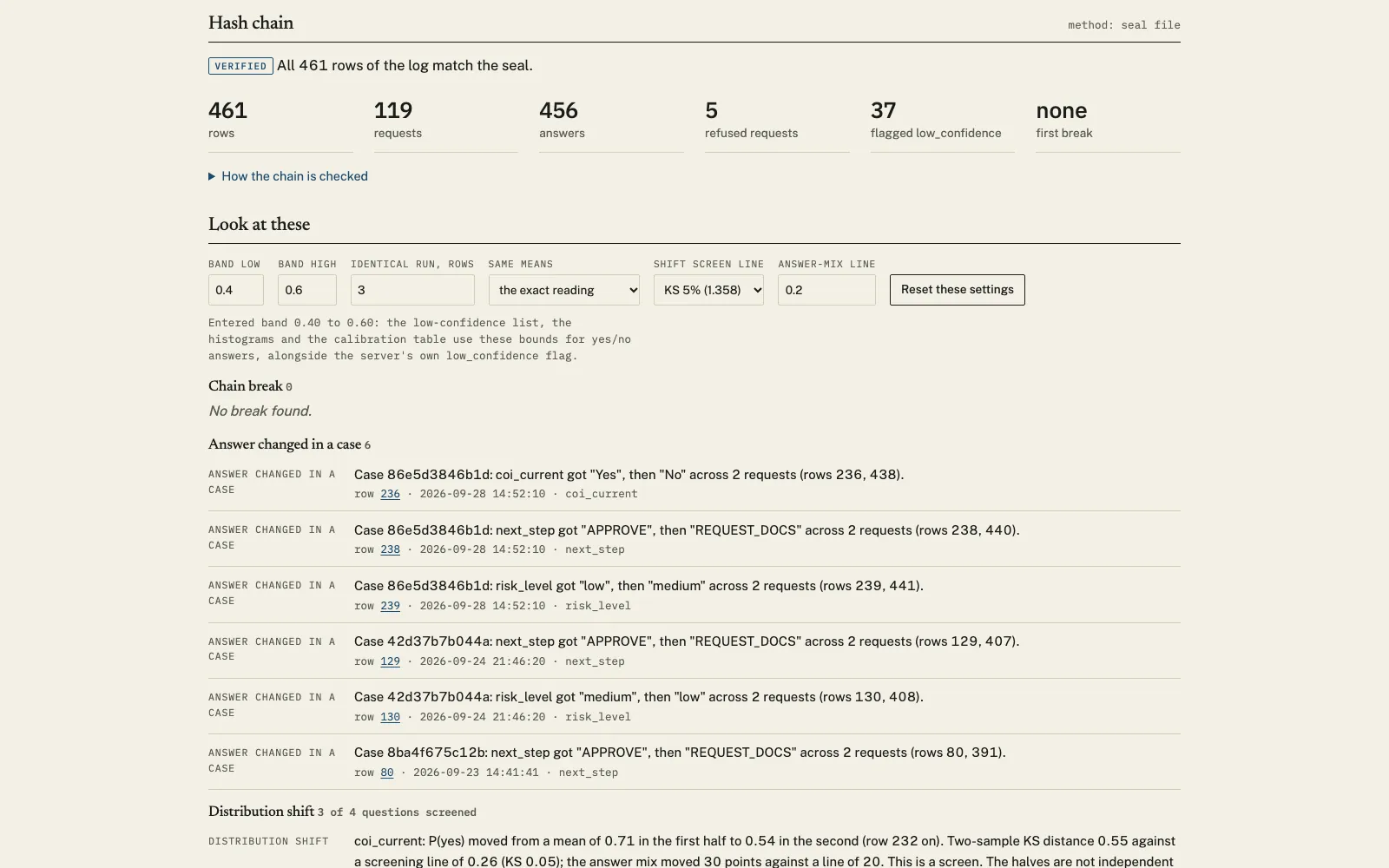
Task: Click the '37' flagged low_confidence count
Action: tap(883, 110)
